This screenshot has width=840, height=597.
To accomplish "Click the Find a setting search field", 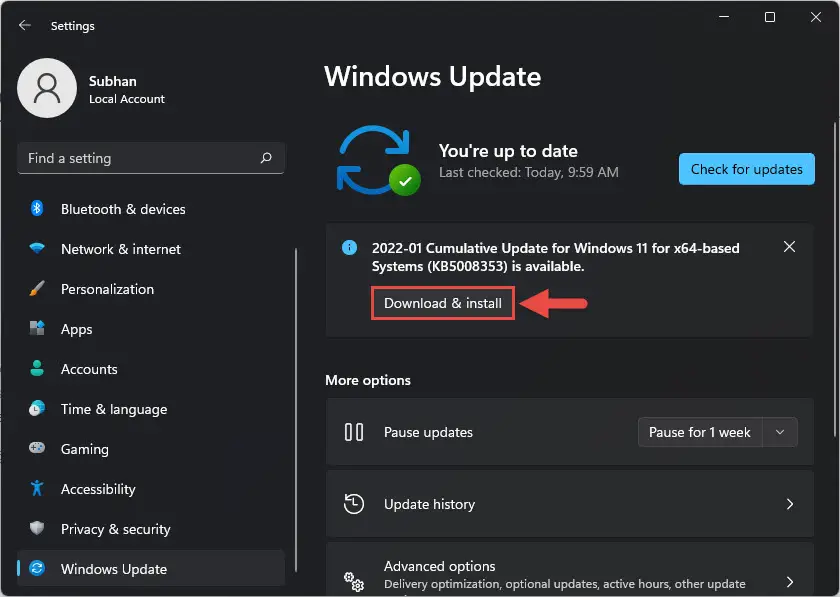I will click(151, 158).
